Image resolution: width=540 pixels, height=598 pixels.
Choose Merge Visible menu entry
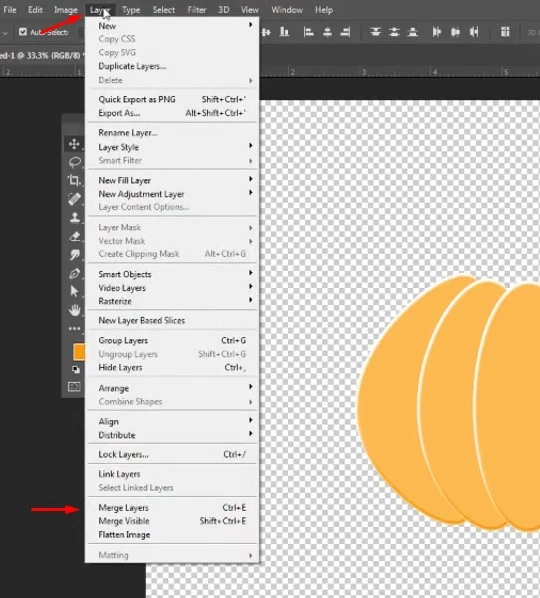coord(173,521)
